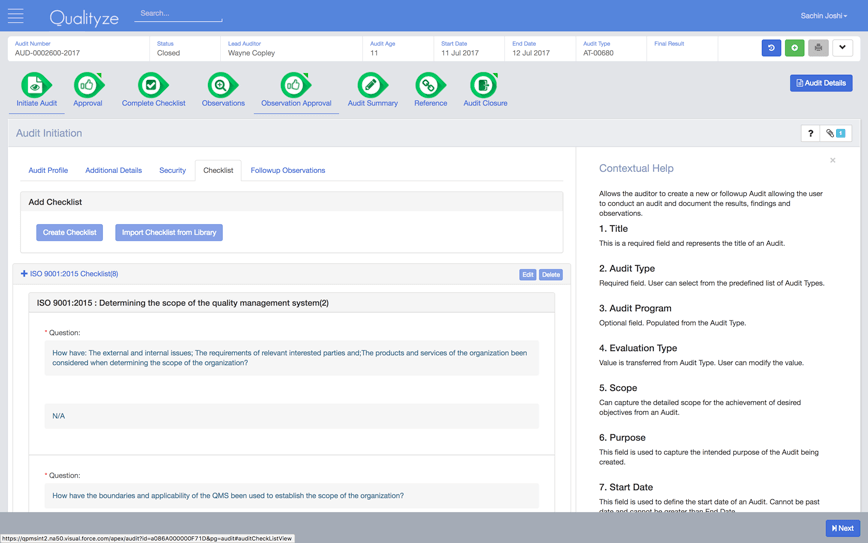Click the Add Checklist panel header
Screen dimensions: 868x543
[x=292, y=202]
